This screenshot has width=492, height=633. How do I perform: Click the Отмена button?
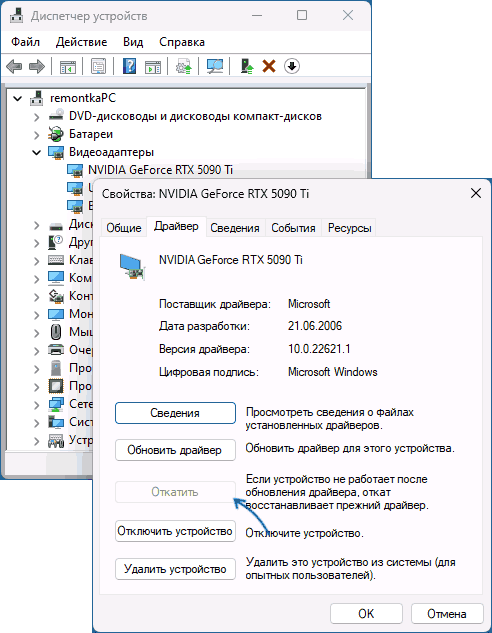coord(447,614)
